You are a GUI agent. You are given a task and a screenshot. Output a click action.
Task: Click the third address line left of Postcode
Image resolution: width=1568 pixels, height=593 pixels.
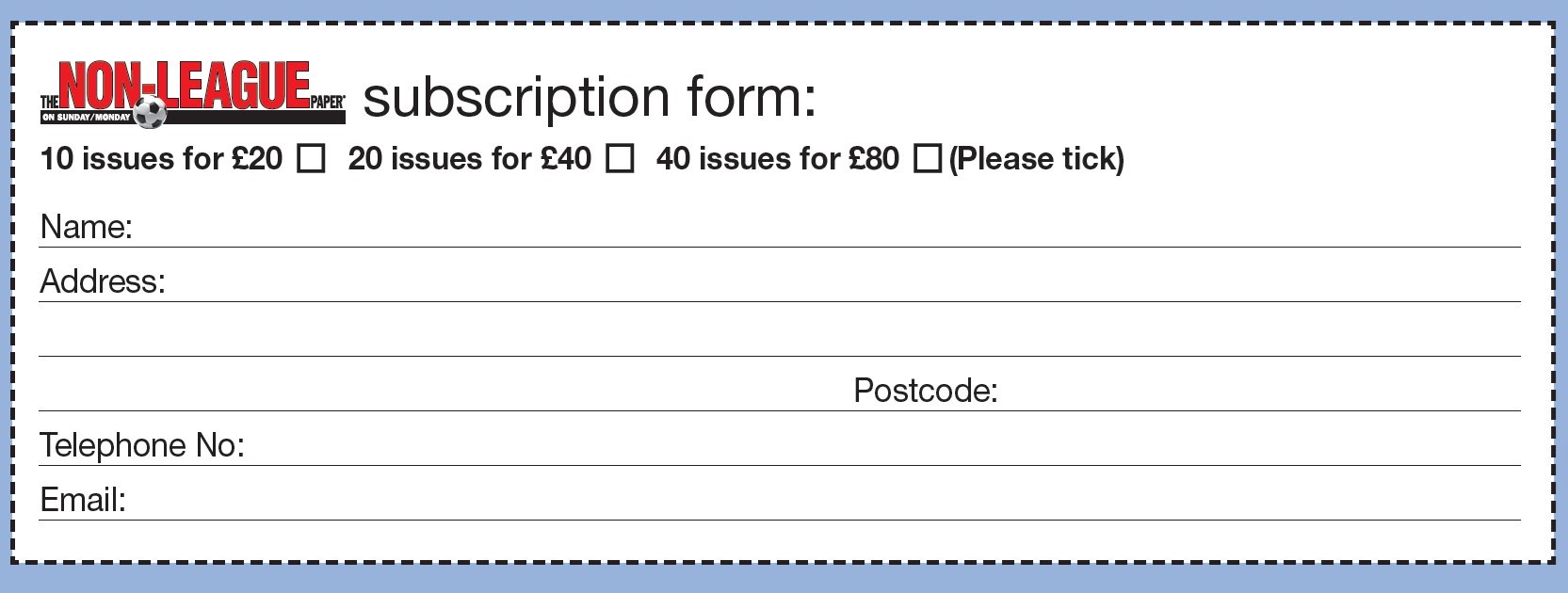point(443,393)
